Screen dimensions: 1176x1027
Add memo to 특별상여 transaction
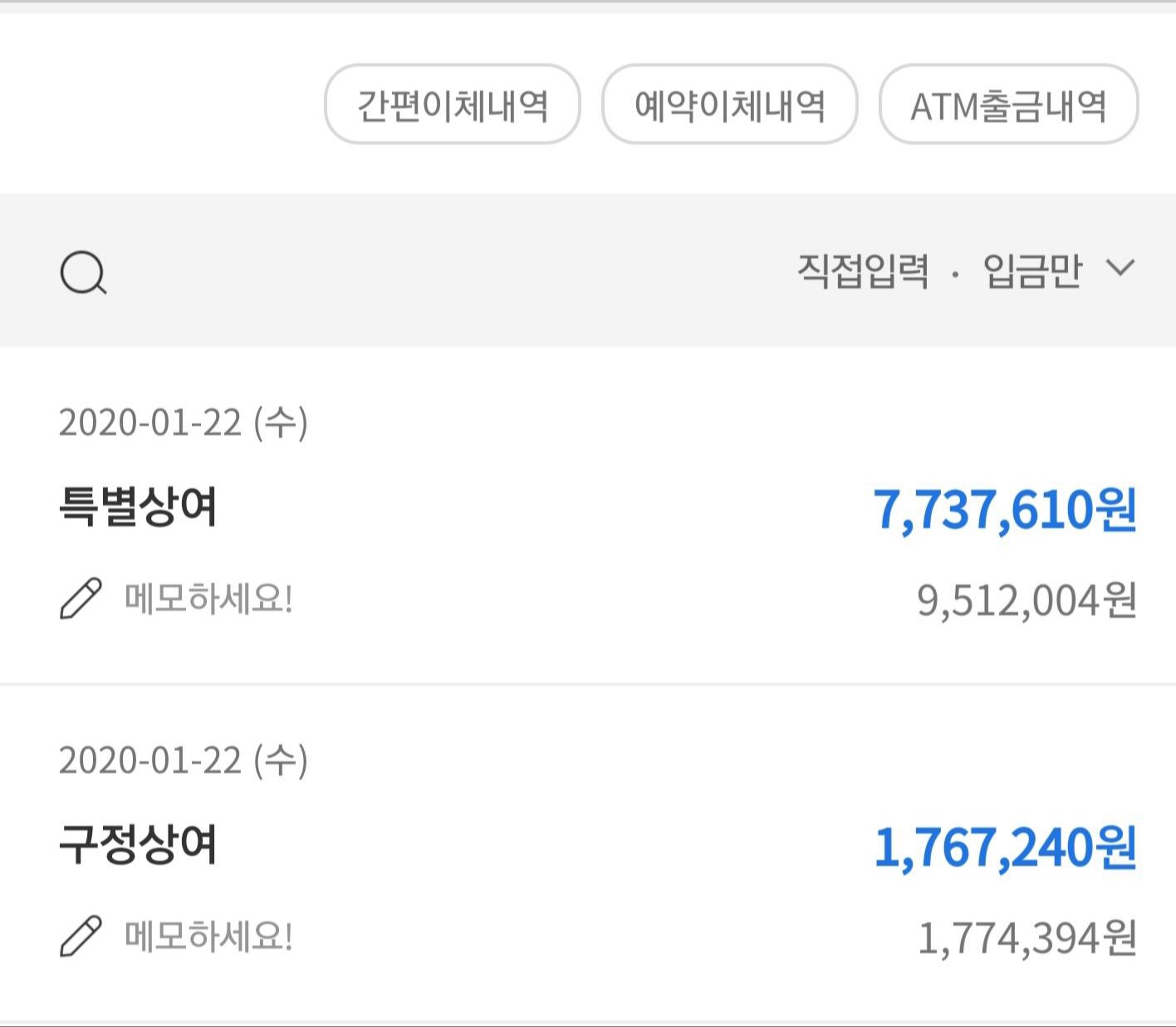pyautogui.click(x=208, y=599)
